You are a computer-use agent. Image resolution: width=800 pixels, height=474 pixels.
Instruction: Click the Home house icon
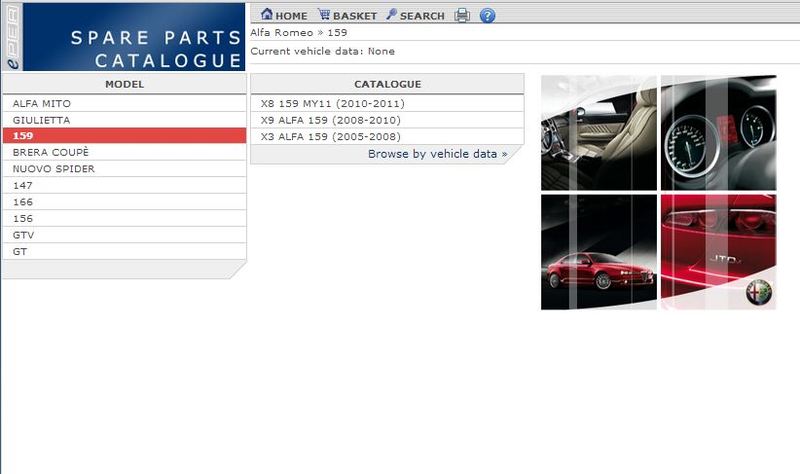pyautogui.click(x=267, y=15)
